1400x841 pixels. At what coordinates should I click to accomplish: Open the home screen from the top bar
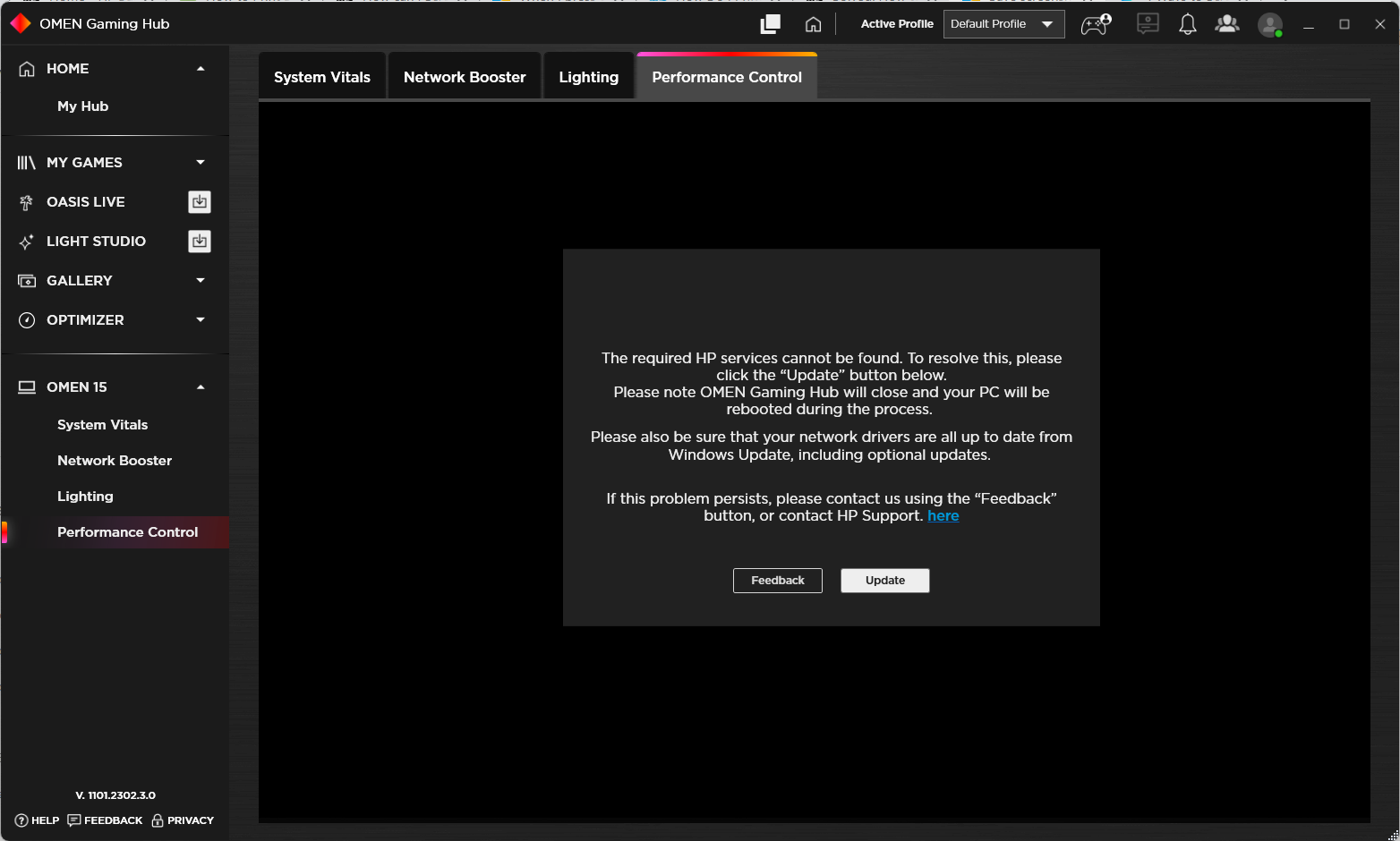click(813, 24)
